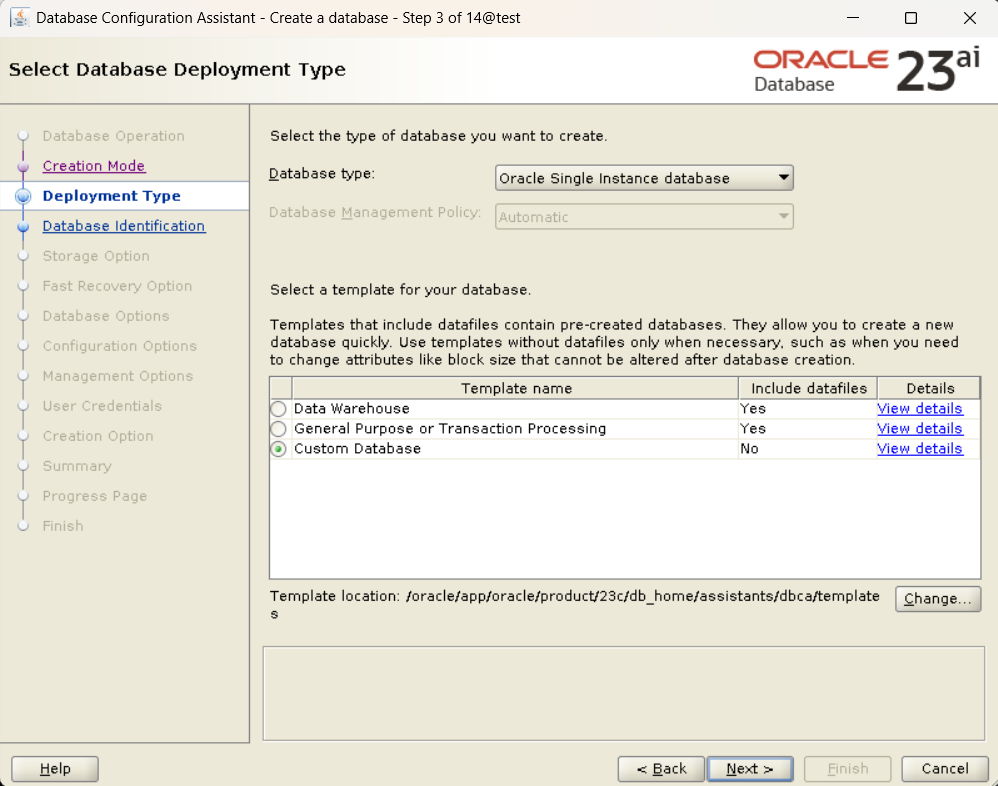View details for Data Warehouse template

click(919, 409)
